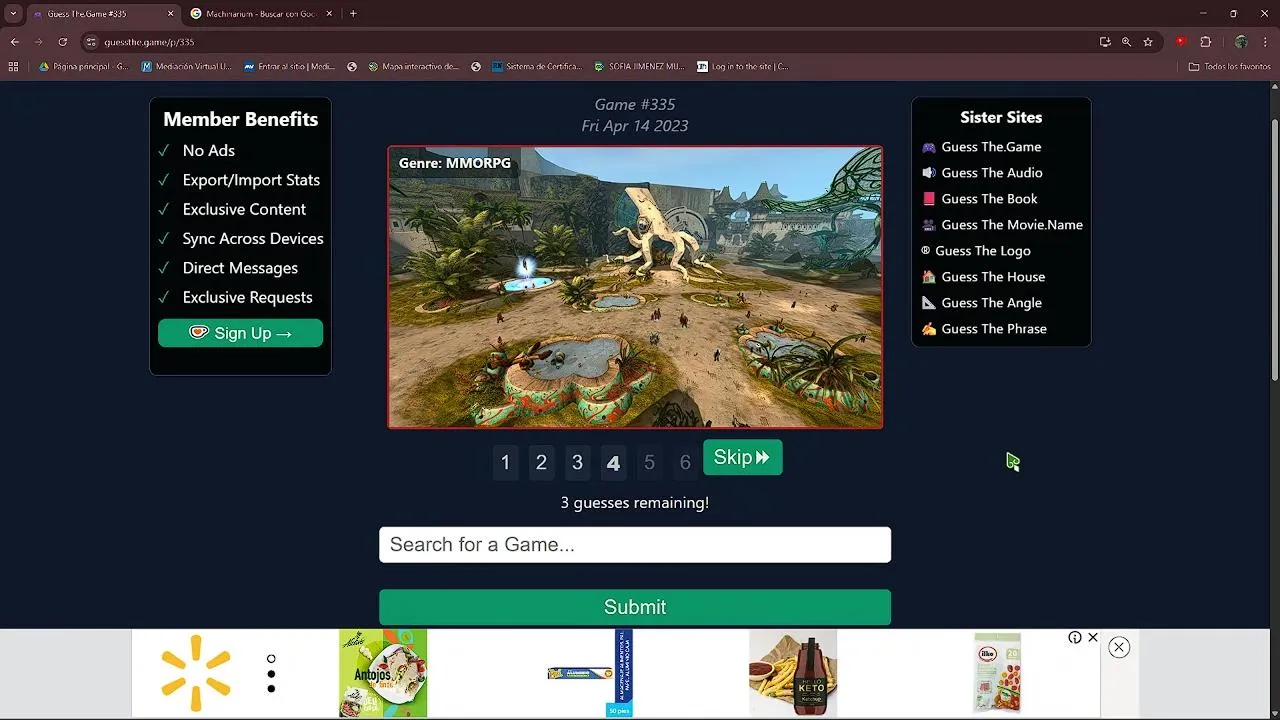Click the Skip button
Image resolution: width=1280 pixels, height=720 pixels.
(x=742, y=457)
